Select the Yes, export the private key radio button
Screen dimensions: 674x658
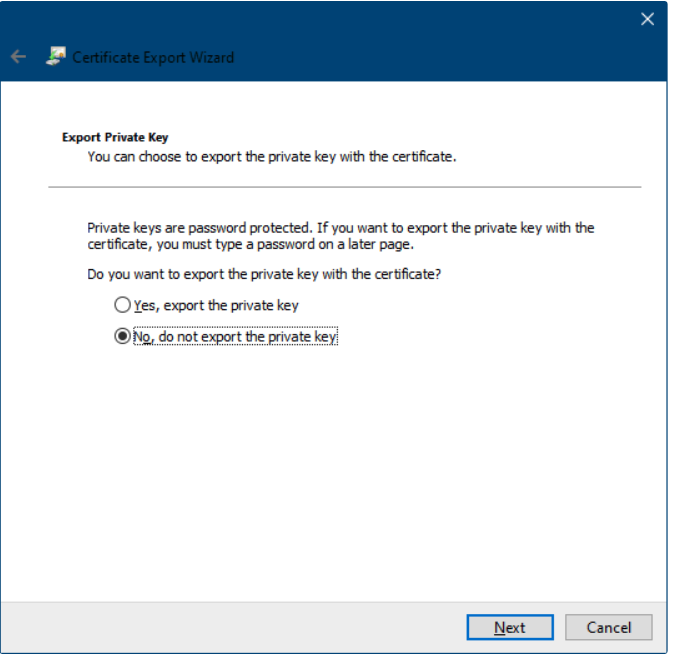122,305
